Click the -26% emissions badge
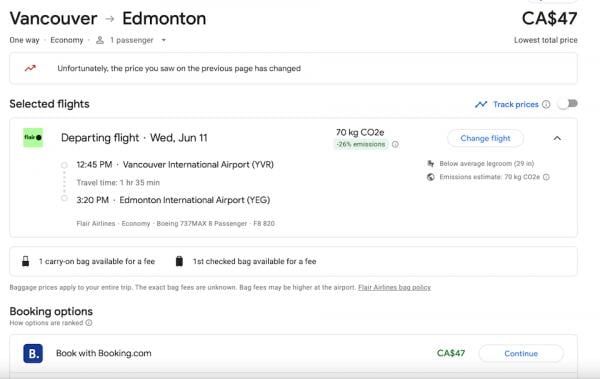 [x=361, y=144]
